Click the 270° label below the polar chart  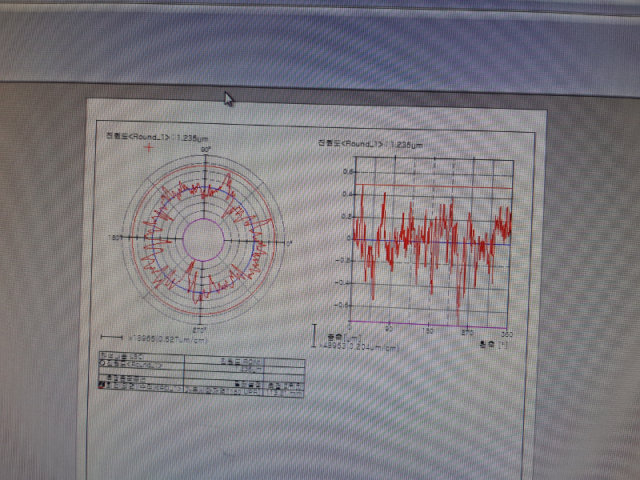200,329
